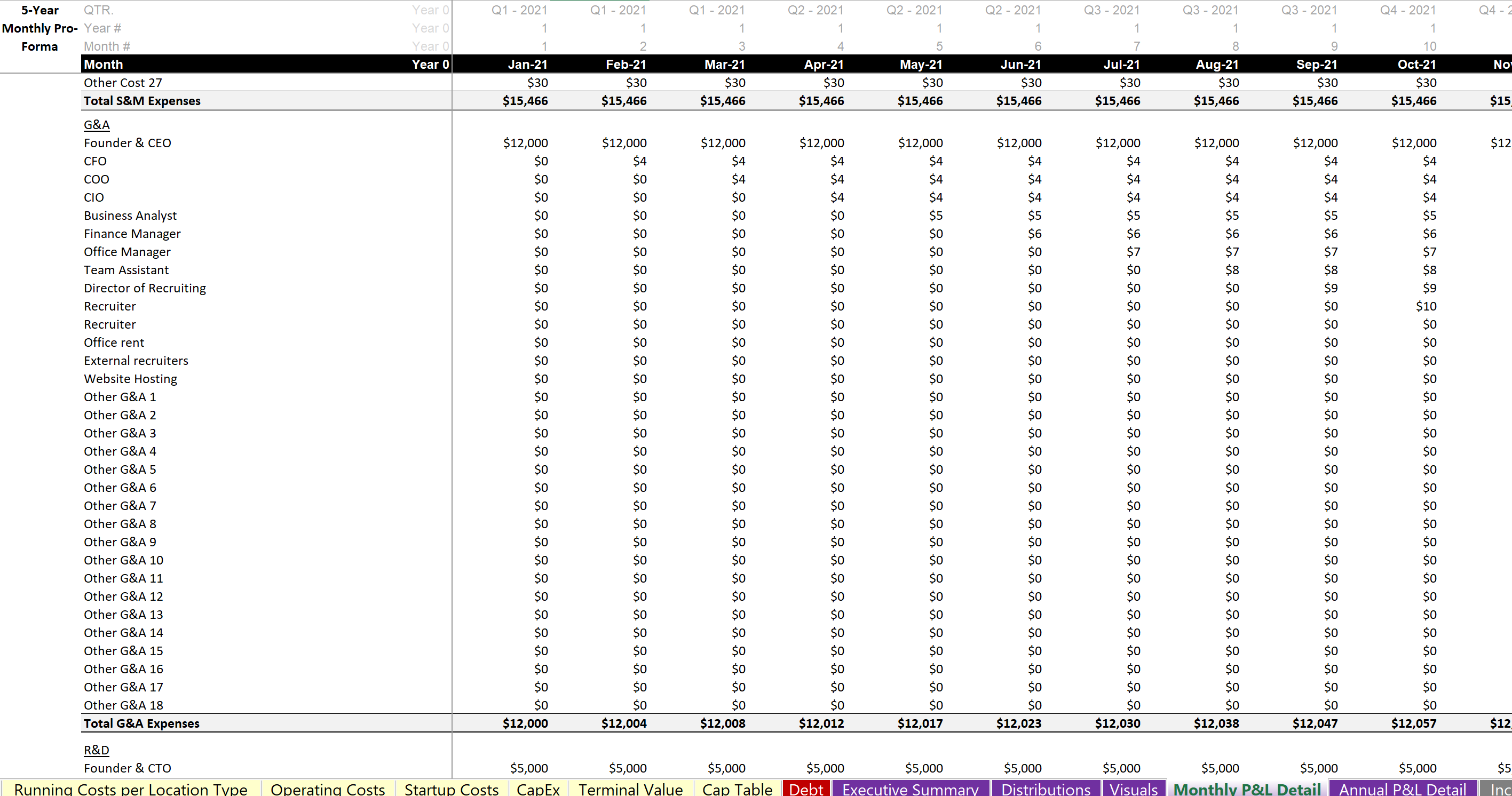
Task: Click Founder & CTO $5,000 in Jan-21
Action: pos(529,768)
